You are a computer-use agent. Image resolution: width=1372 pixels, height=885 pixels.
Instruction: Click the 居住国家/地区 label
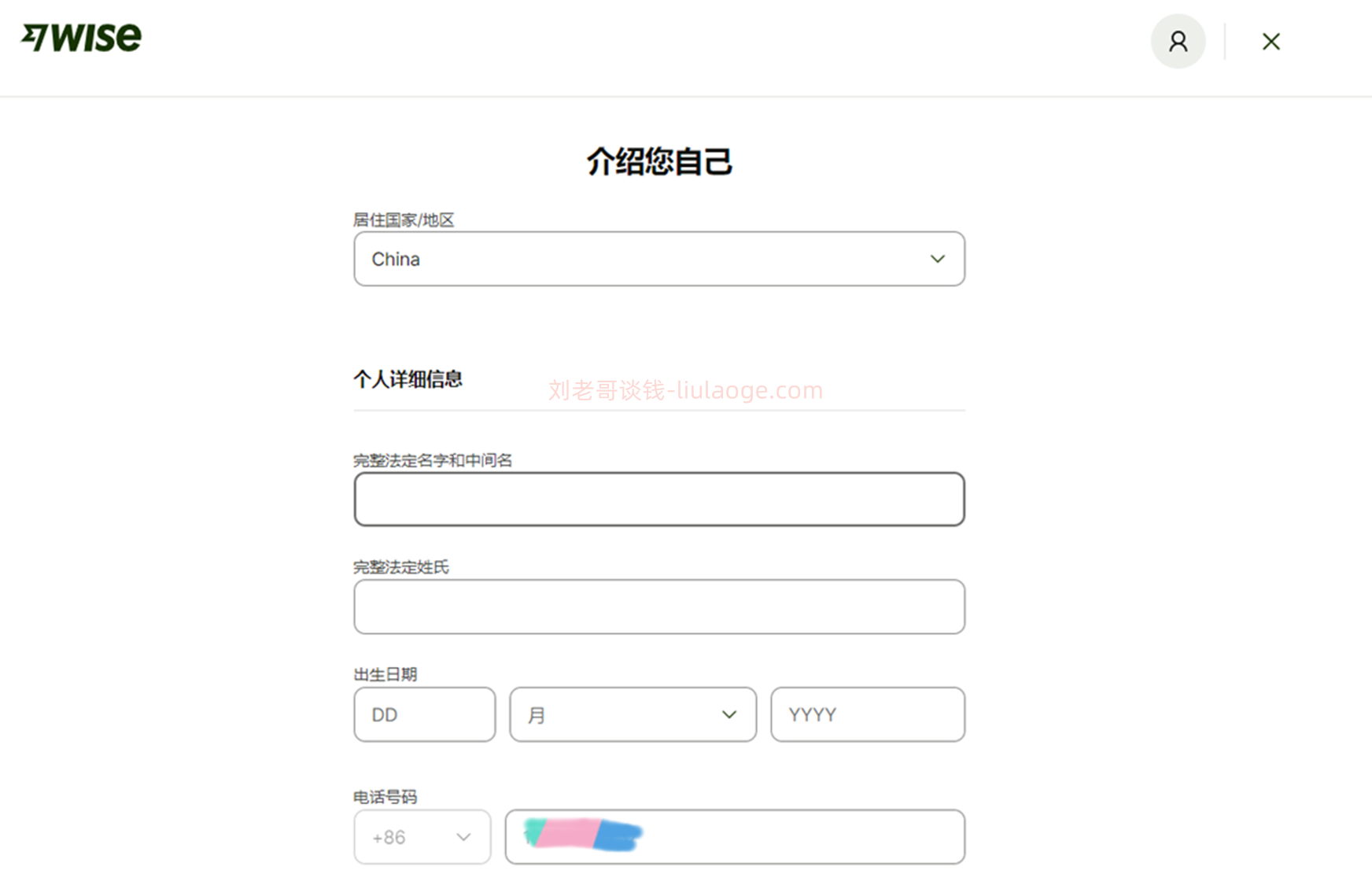click(x=404, y=220)
